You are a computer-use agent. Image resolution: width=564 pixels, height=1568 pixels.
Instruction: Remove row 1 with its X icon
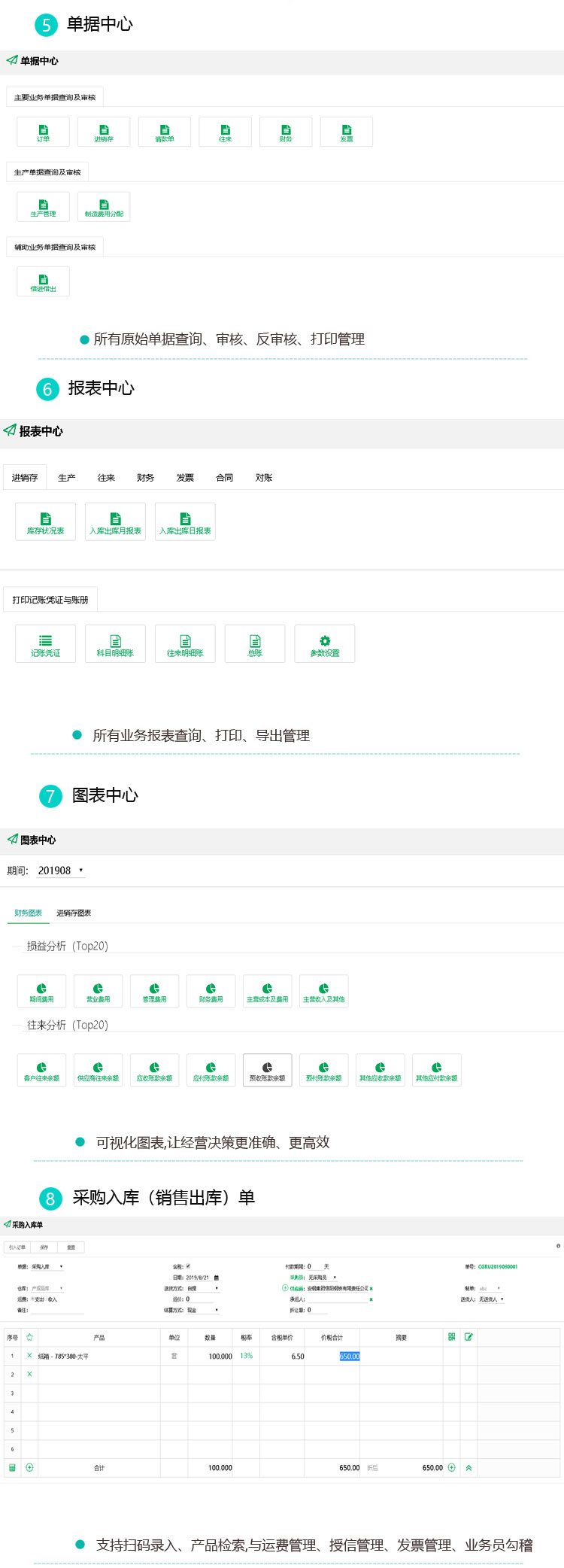click(29, 1355)
